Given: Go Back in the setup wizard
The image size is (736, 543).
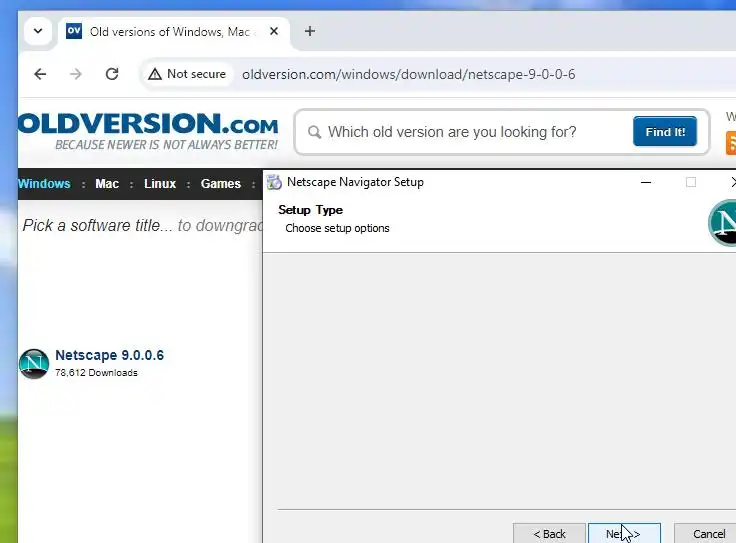Looking at the screenshot, I should (549, 533).
